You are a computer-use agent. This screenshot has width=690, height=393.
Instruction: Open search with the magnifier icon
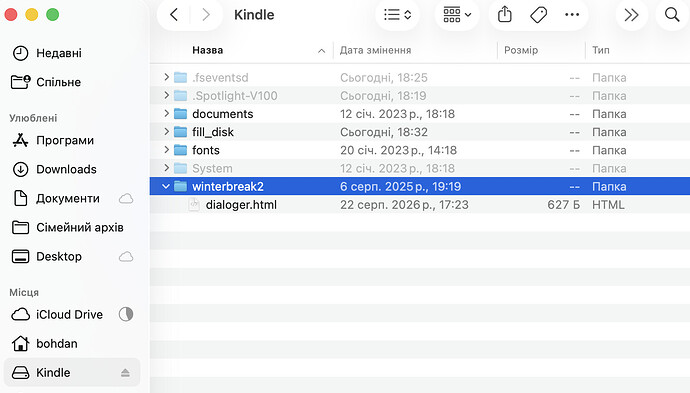[672, 15]
